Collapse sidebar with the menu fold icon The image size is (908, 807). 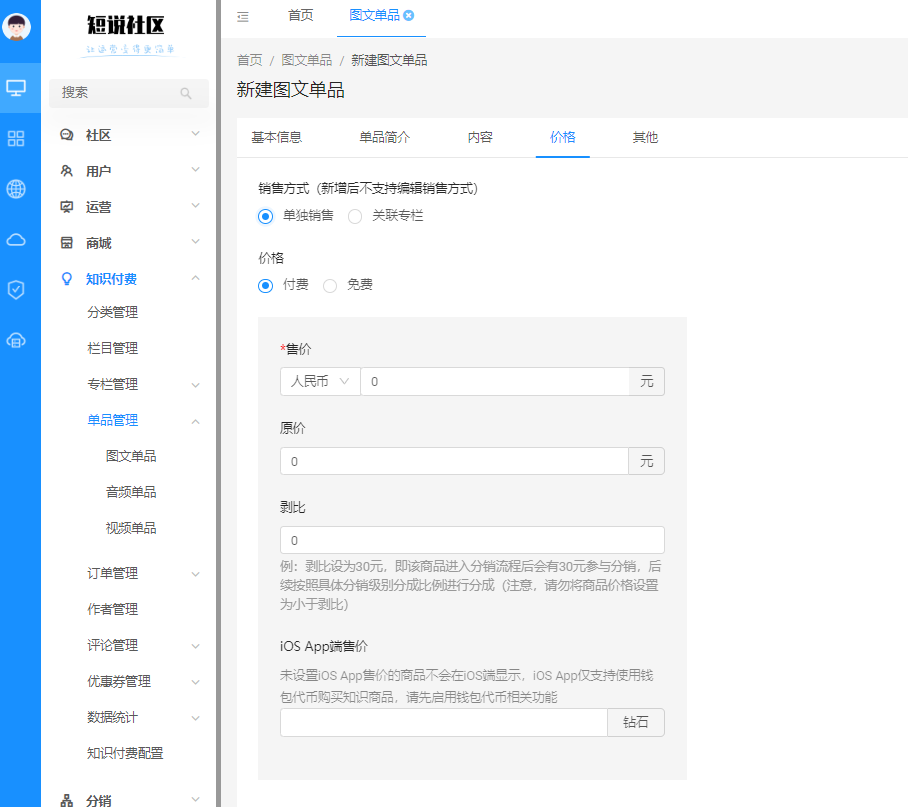pos(243,17)
